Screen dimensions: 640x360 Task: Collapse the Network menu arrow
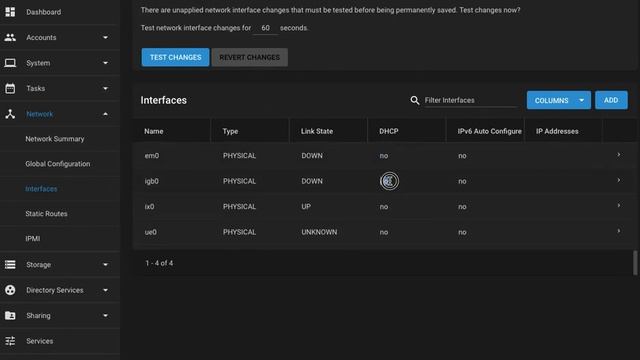pyautogui.click(x=105, y=114)
